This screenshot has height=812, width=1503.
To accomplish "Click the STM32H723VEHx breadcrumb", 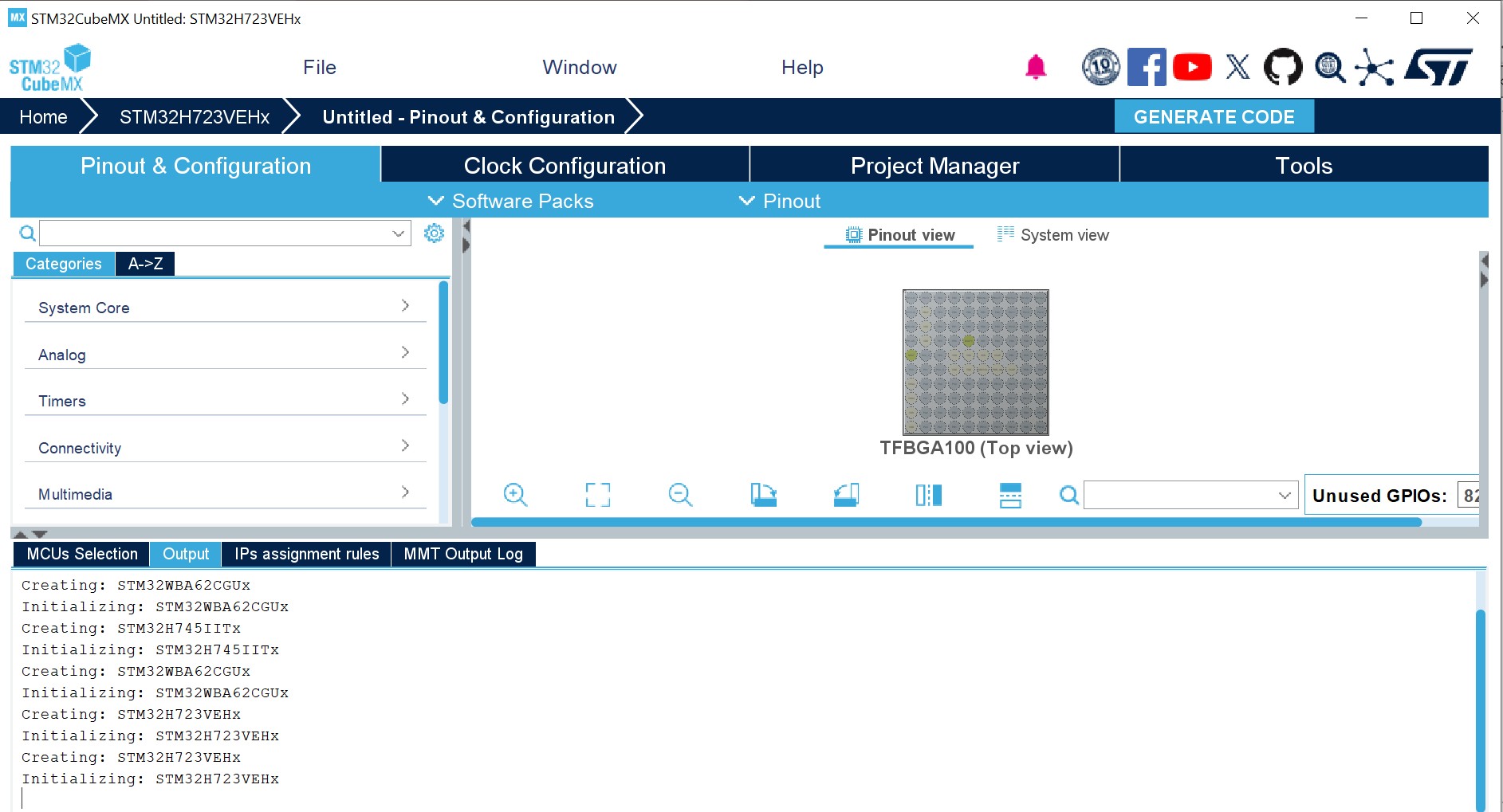I will coord(195,117).
